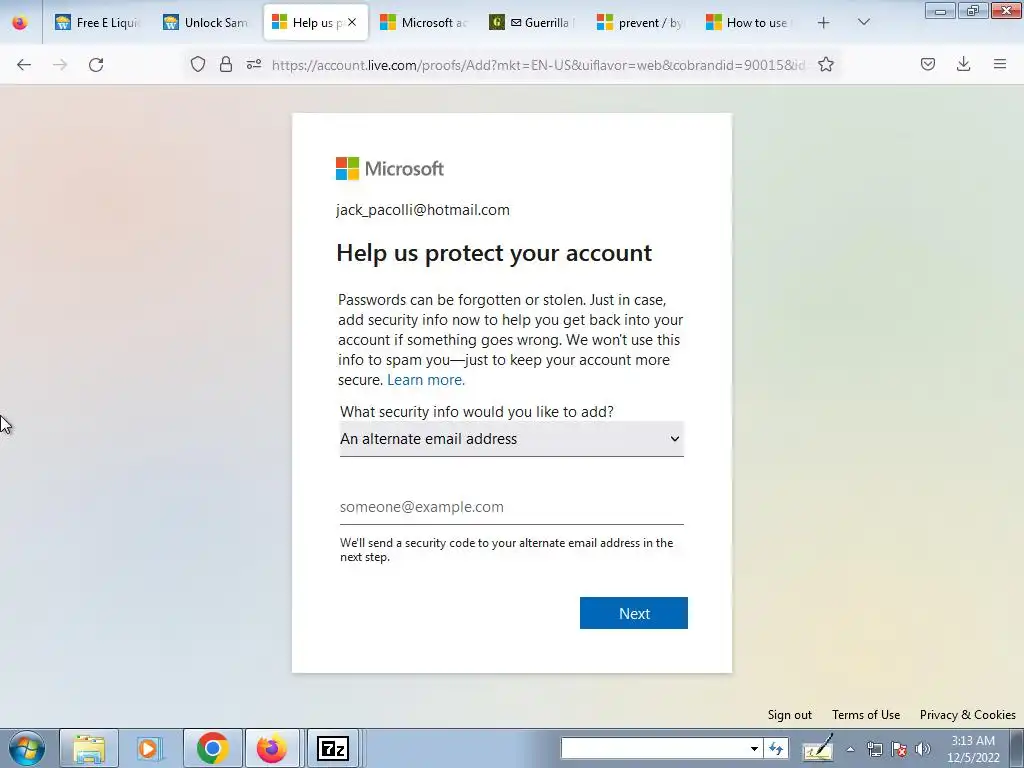Viewport: 1024px width, 768px height.
Task: Click the network tray icon
Action: [x=874, y=749]
